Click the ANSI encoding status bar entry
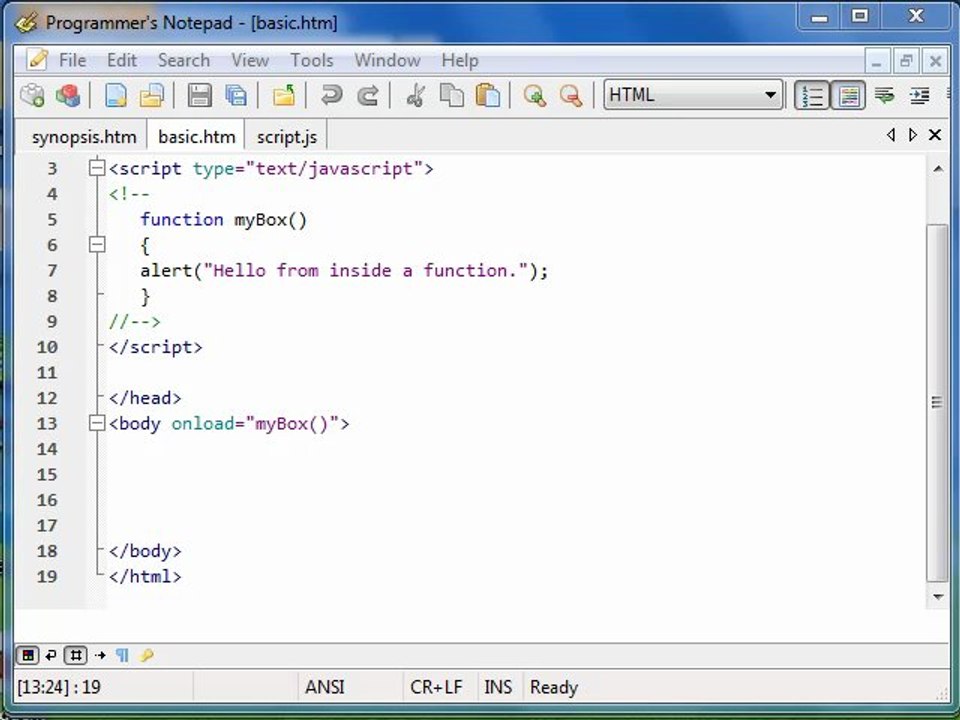The width and height of the screenshot is (960, 720). click(x=324, y=687)
